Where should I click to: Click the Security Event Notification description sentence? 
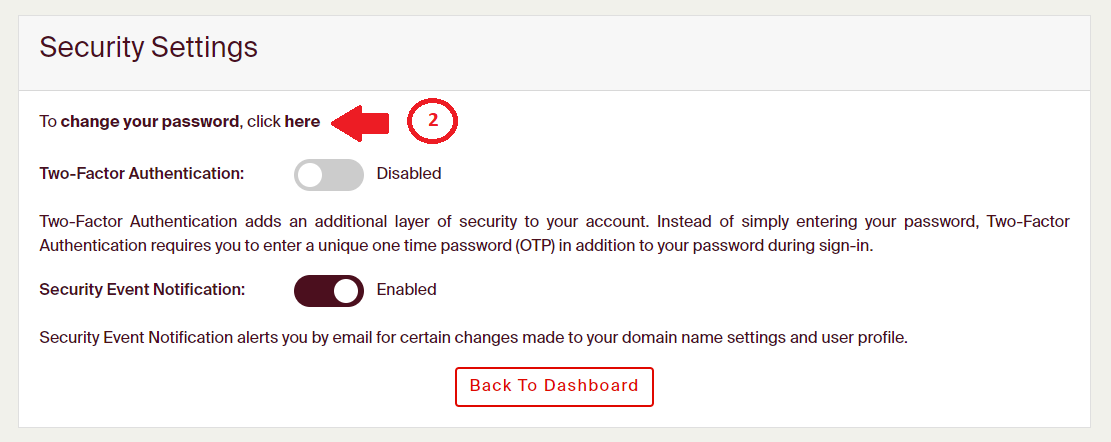(473, 337)
